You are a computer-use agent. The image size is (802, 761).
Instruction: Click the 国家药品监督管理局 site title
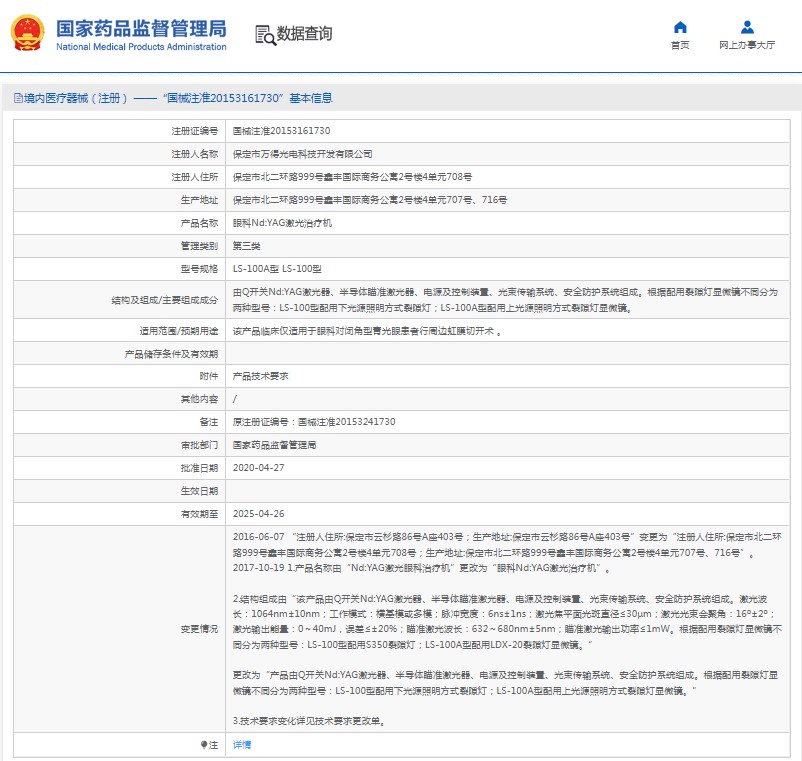140,28
